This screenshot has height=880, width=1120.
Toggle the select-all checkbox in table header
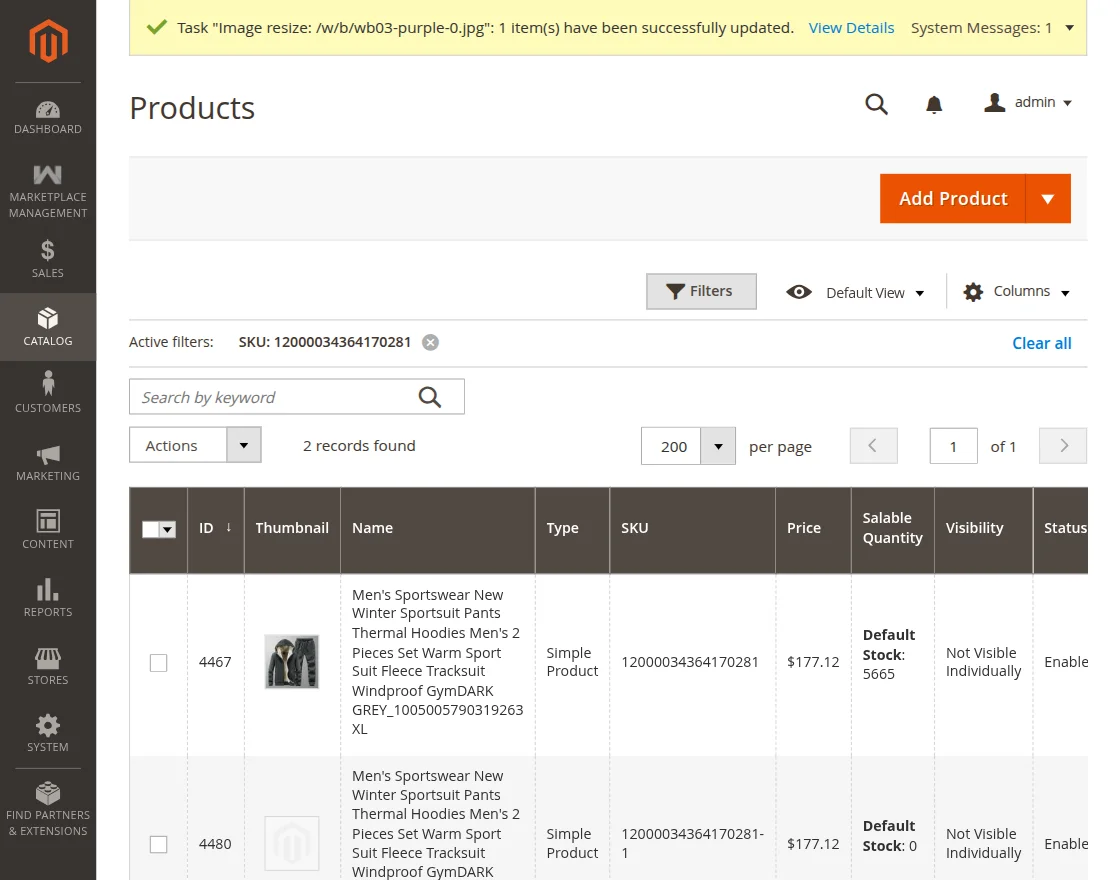[151, 529]
